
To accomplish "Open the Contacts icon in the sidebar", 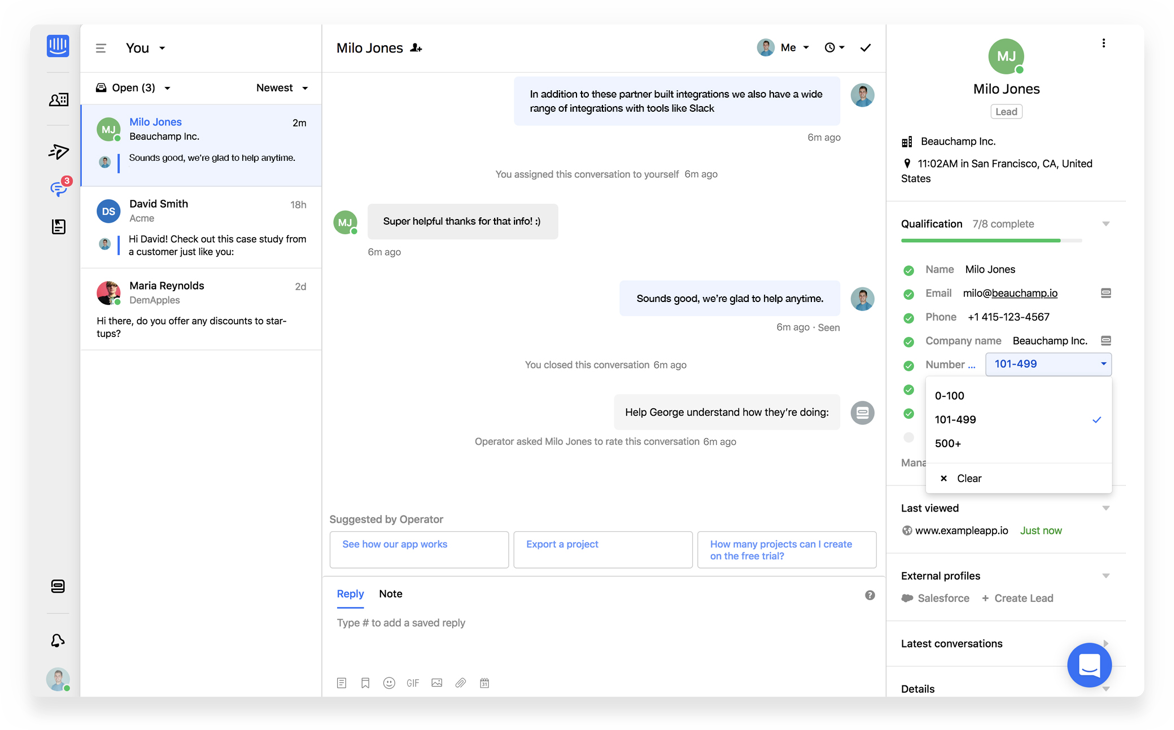I will tap(57, 99).
